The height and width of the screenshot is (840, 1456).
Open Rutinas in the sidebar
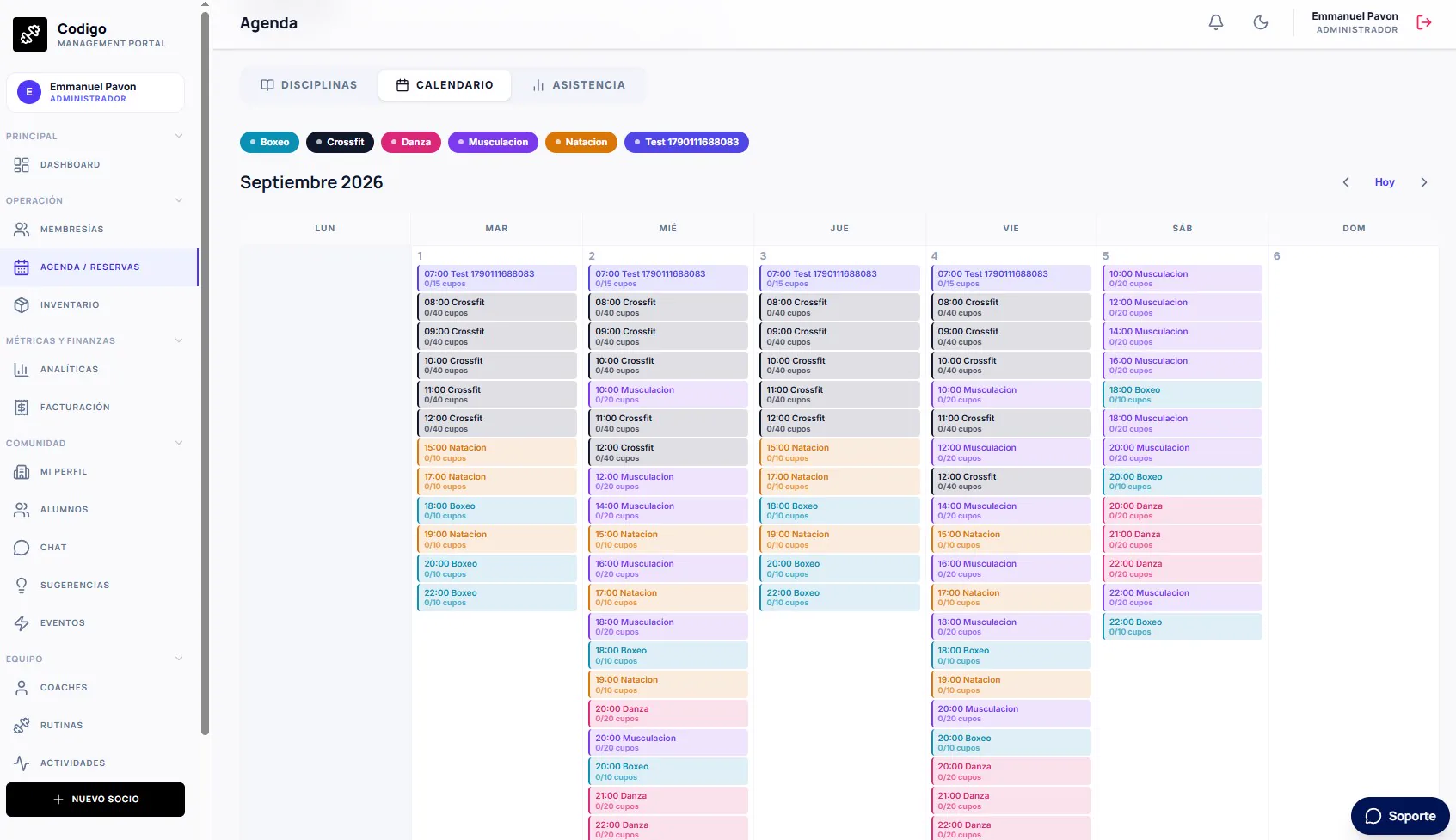pos(99,726)
